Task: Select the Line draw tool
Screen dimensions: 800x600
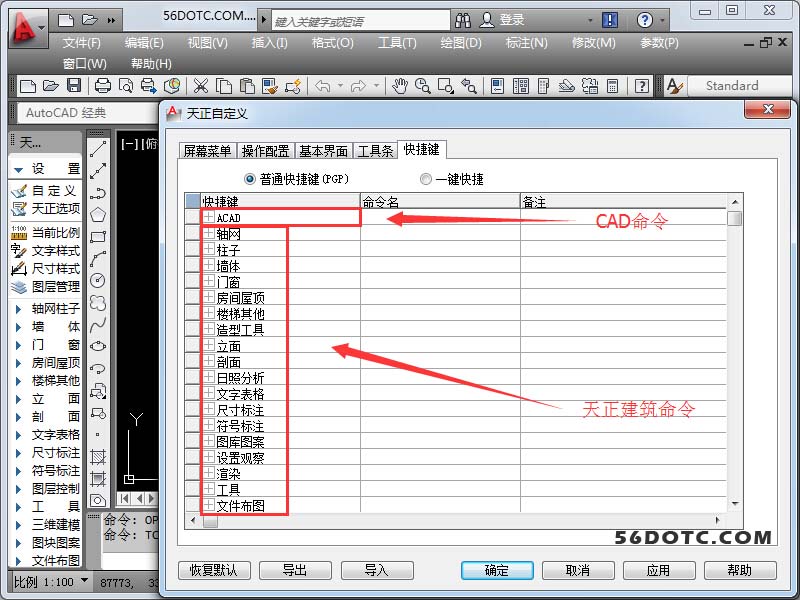Action: 98,148
